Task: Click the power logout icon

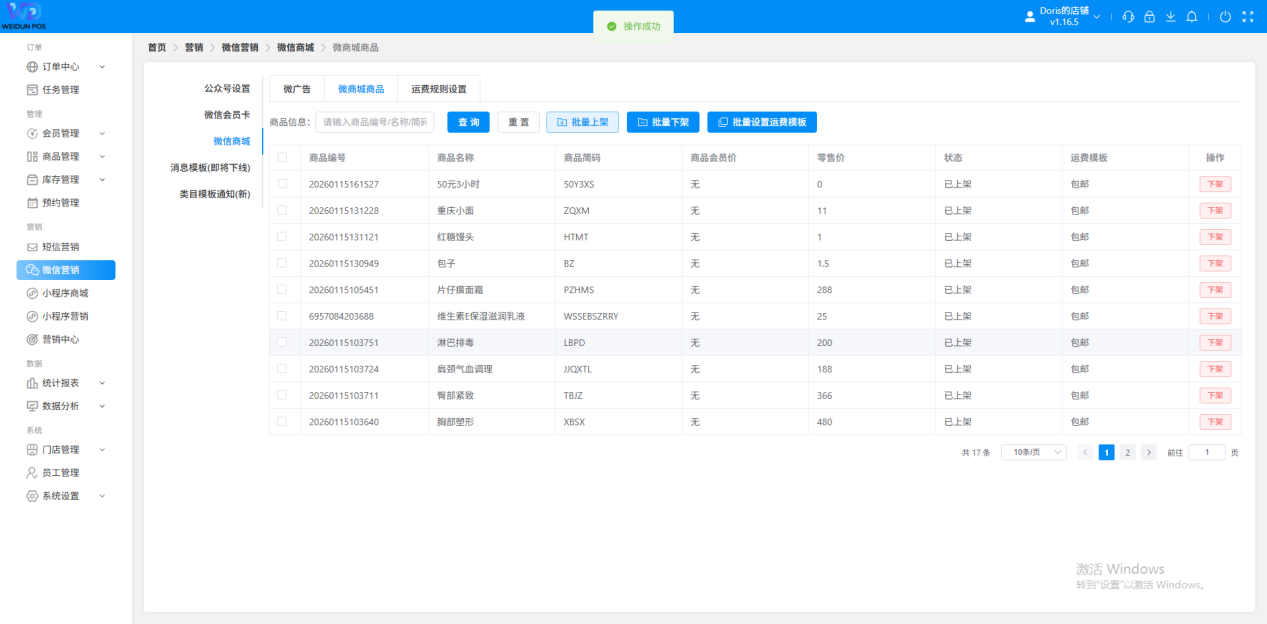Action: (1225, 17)
